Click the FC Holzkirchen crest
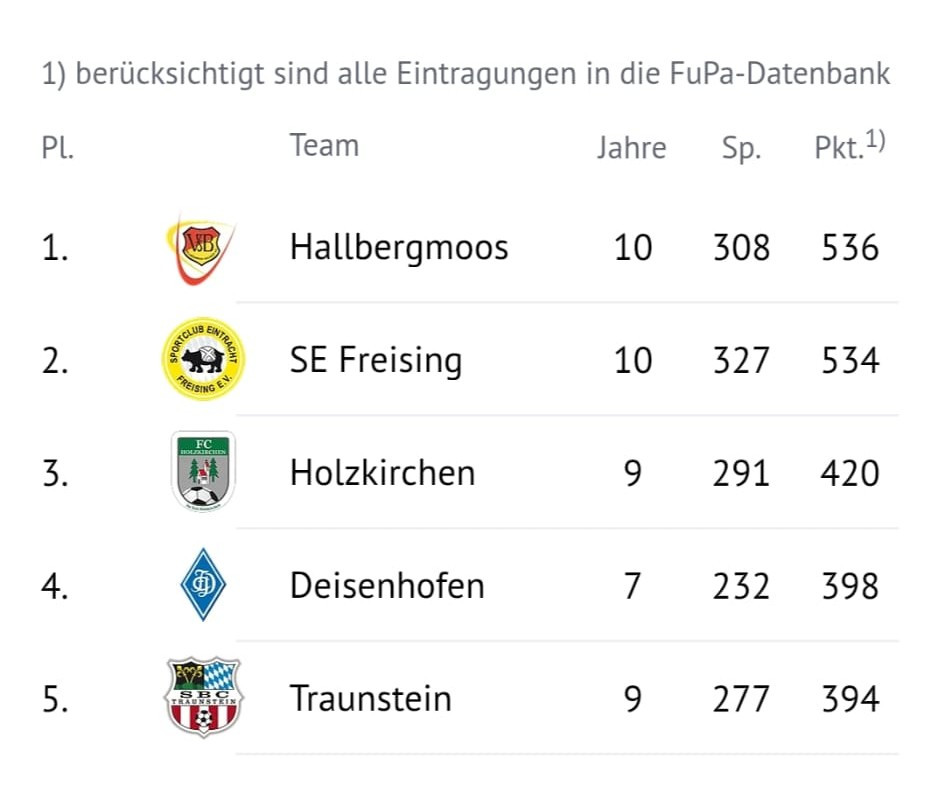 202,472
